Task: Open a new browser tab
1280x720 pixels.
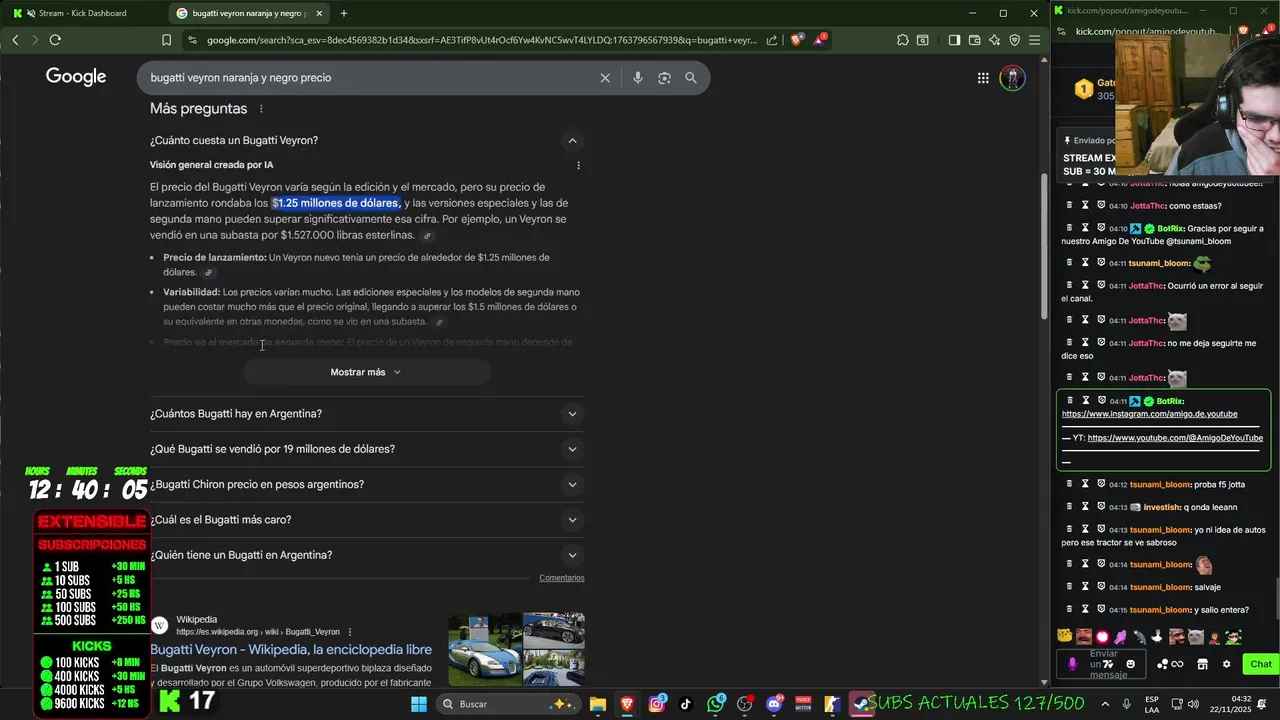Action: pyautogui.click(x=344, y=13)
